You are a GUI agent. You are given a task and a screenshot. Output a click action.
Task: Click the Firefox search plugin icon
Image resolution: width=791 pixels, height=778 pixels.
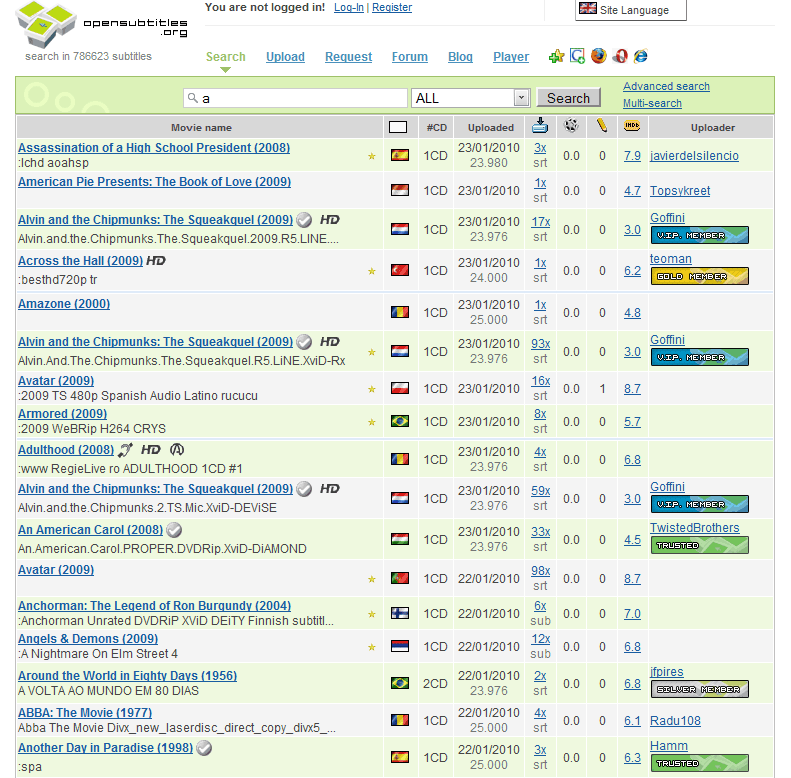(x=599, y=55)
